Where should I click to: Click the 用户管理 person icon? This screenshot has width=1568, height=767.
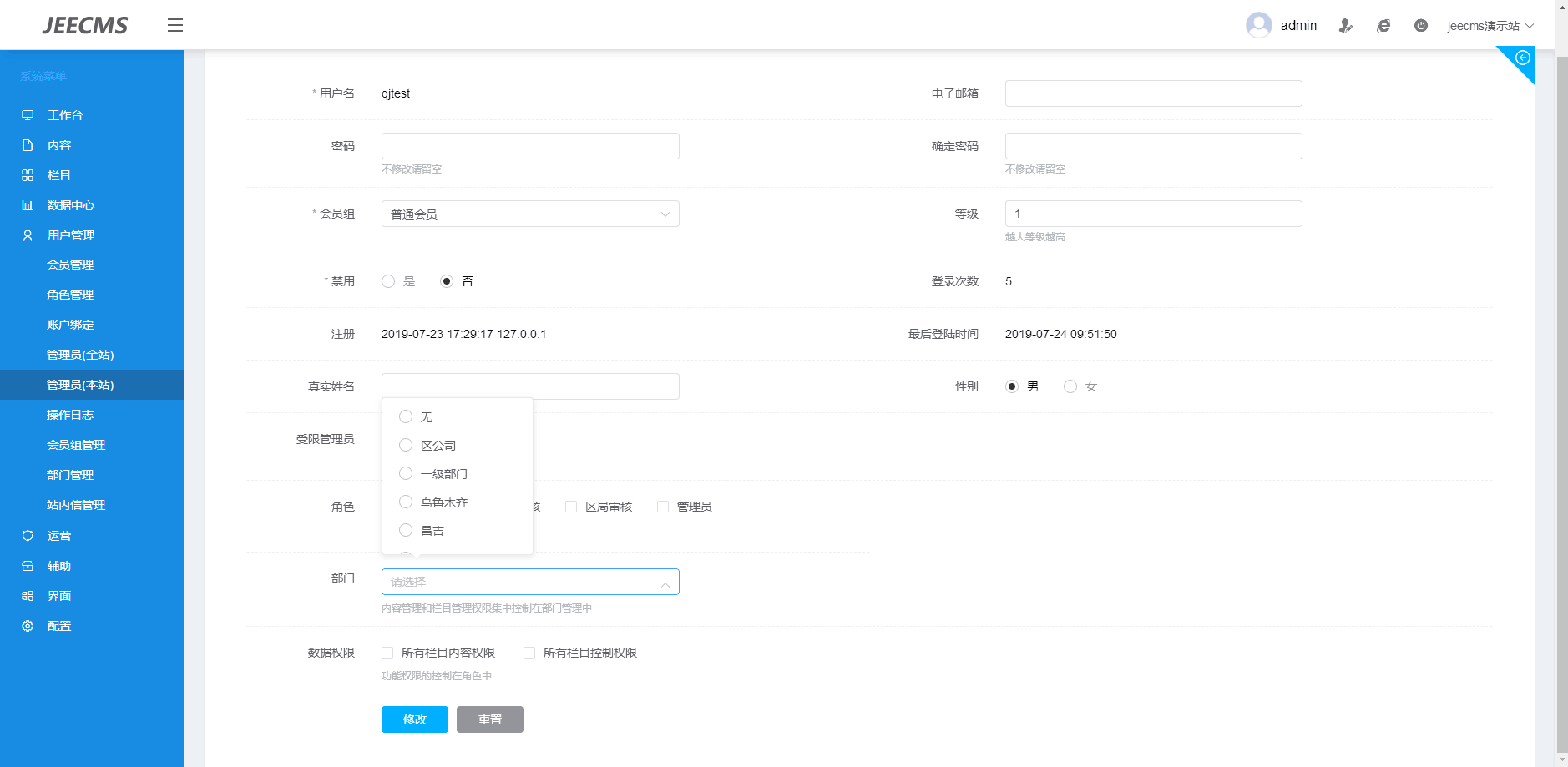tap(28, 235)
